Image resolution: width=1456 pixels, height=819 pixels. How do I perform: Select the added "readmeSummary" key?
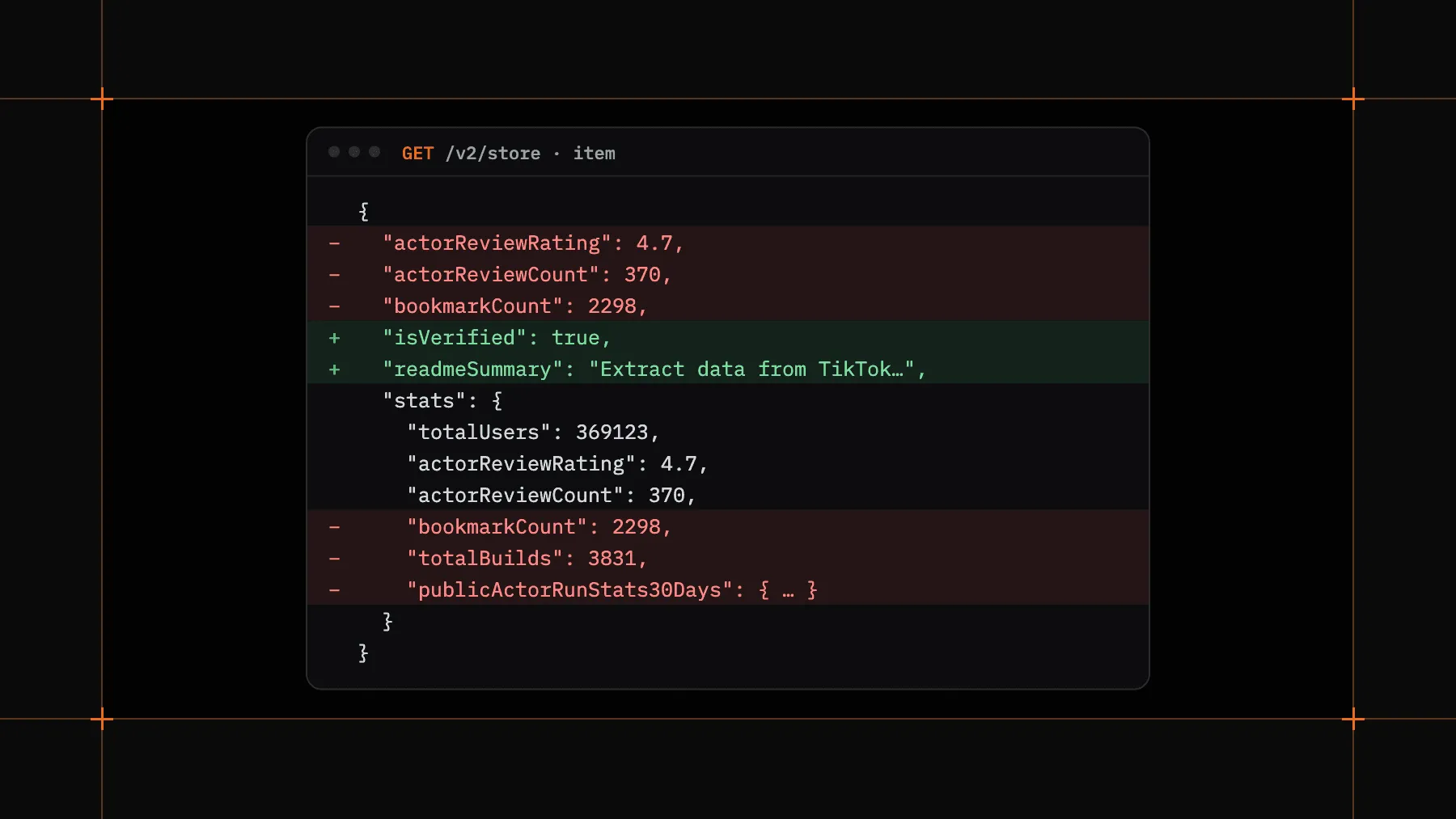[x=472, y=369]
